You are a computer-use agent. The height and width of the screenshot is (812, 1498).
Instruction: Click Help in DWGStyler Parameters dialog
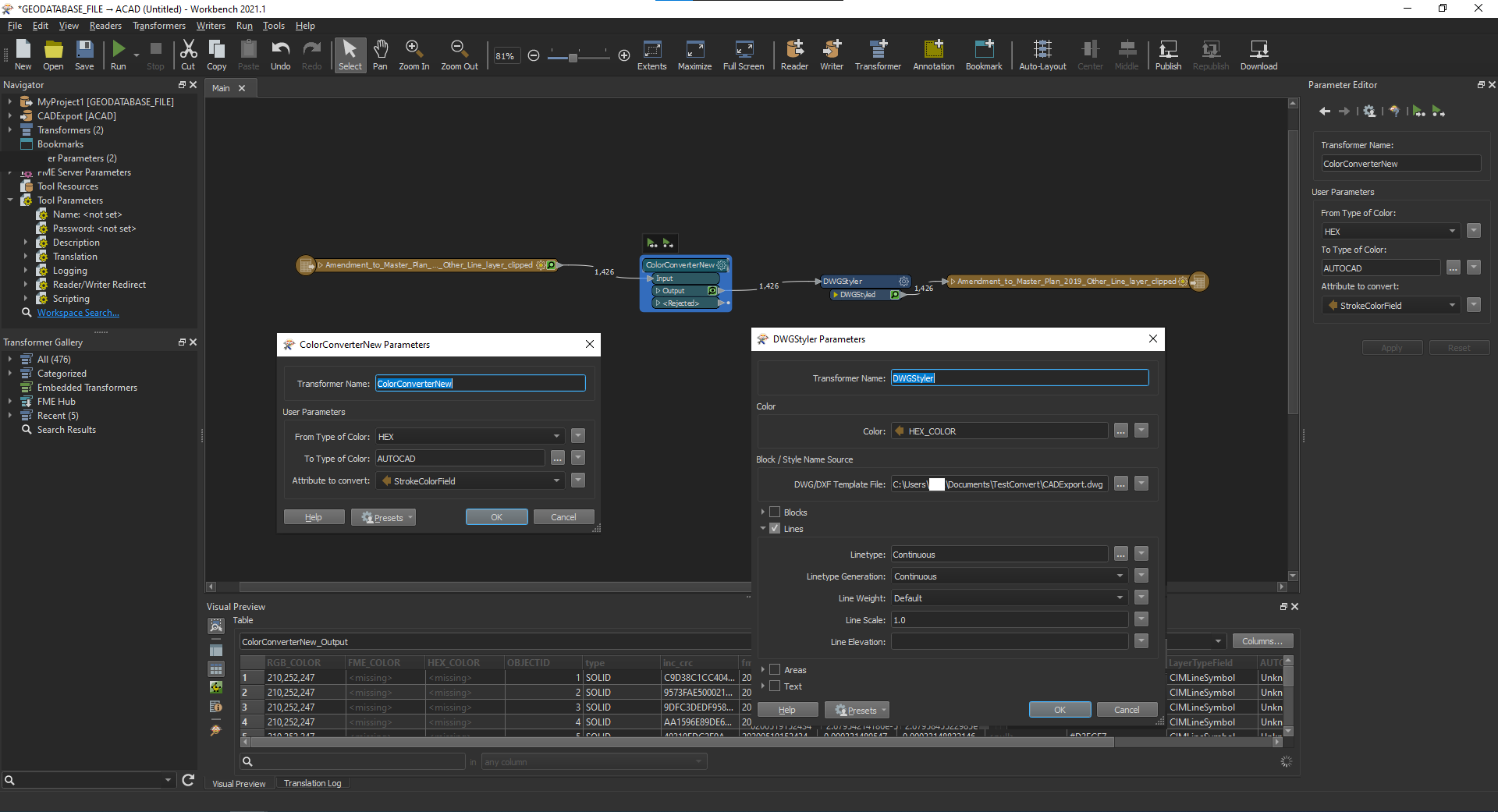coord(787,710)
